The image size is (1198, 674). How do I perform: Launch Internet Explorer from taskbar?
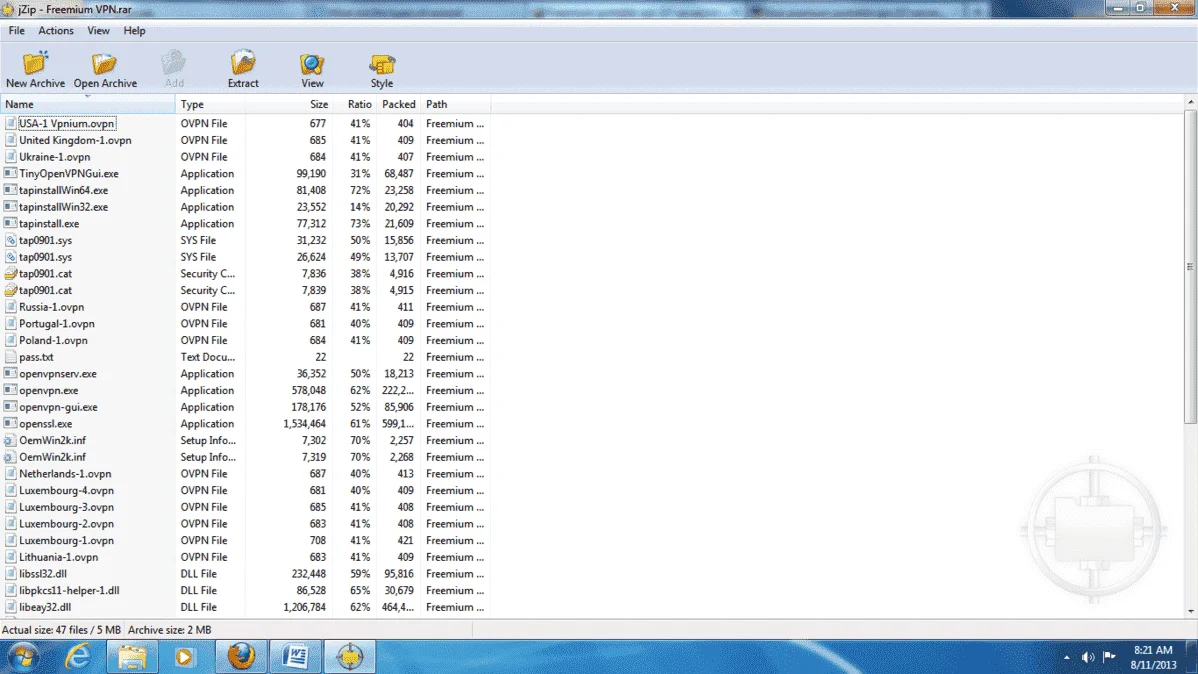click(x=78, y=656)
